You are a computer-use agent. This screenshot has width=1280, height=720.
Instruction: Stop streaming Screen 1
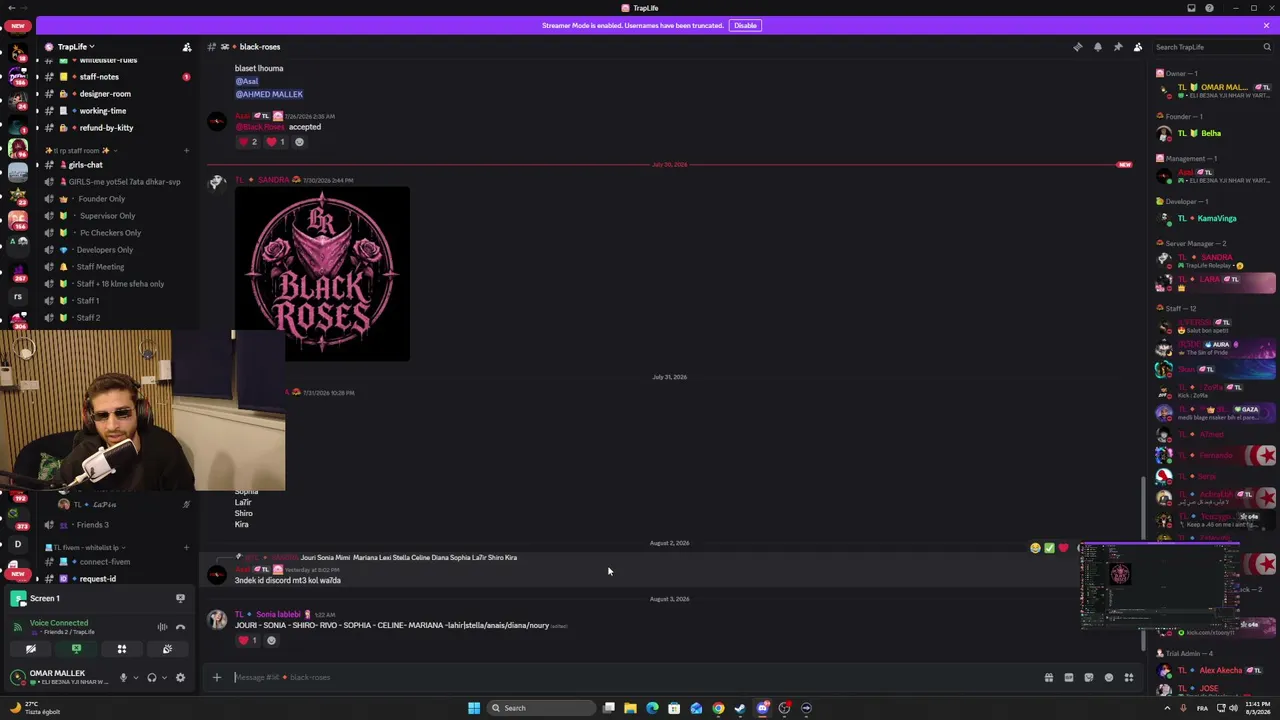pos(180,598)
